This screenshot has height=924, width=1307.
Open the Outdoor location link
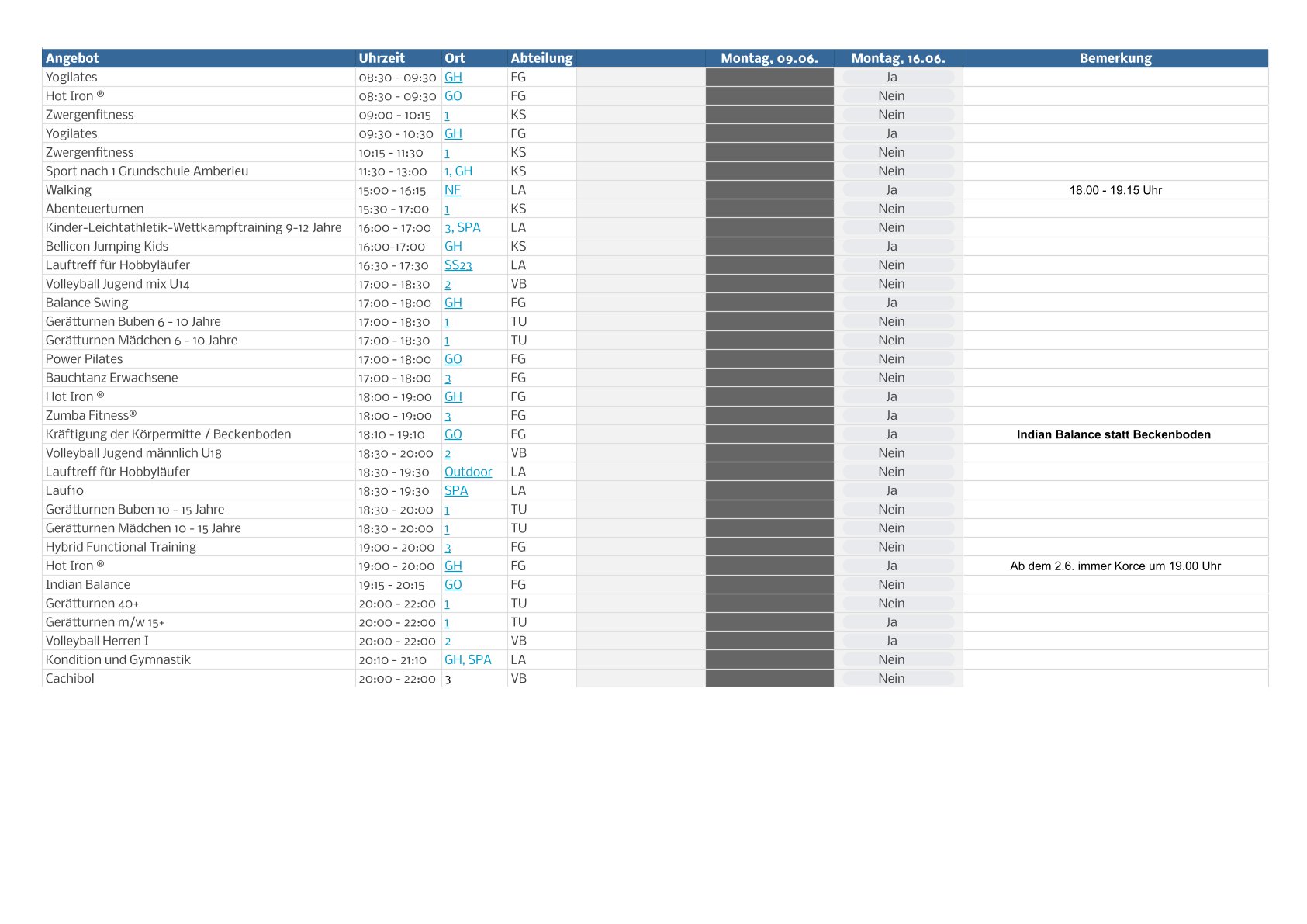tap(468, 472)
